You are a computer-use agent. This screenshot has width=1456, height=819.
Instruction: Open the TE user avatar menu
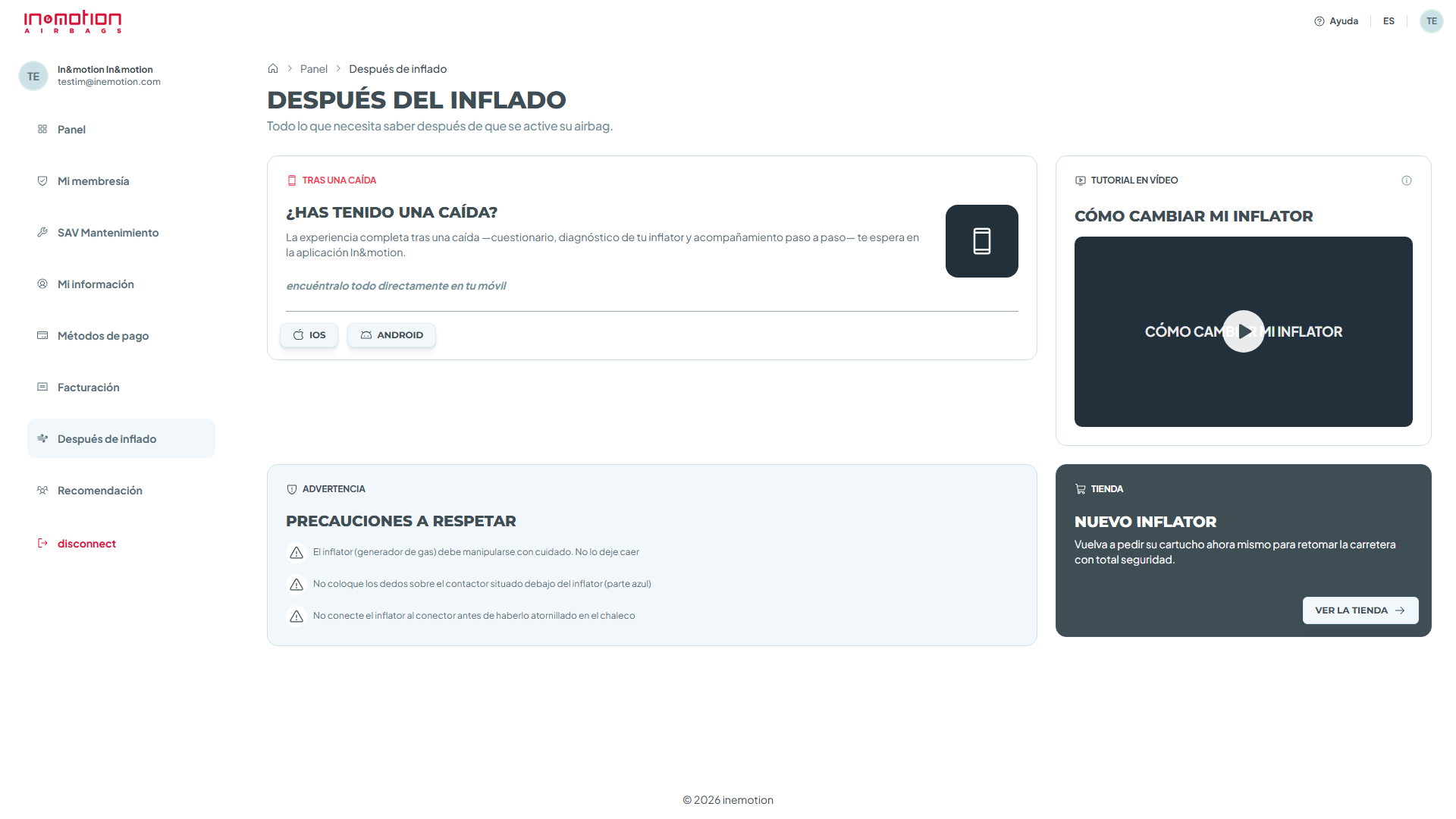tap(1431, 21)
